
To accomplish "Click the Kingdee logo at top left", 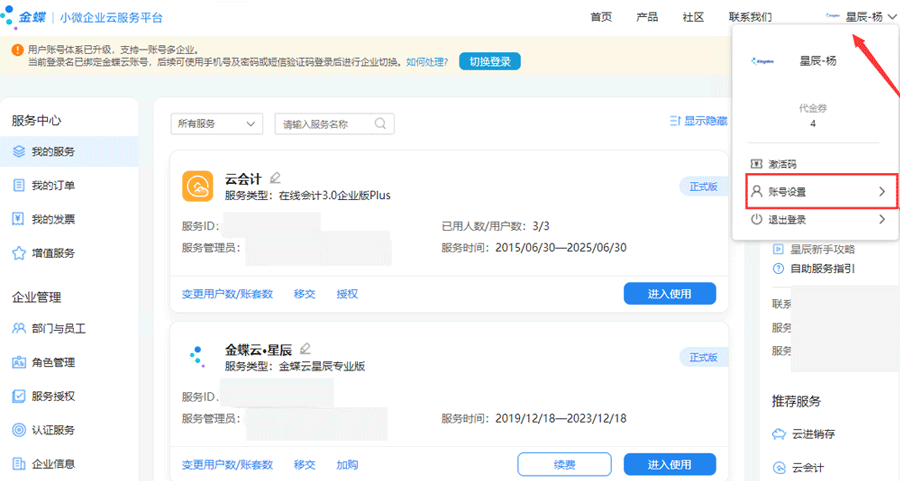I will 24,17.
